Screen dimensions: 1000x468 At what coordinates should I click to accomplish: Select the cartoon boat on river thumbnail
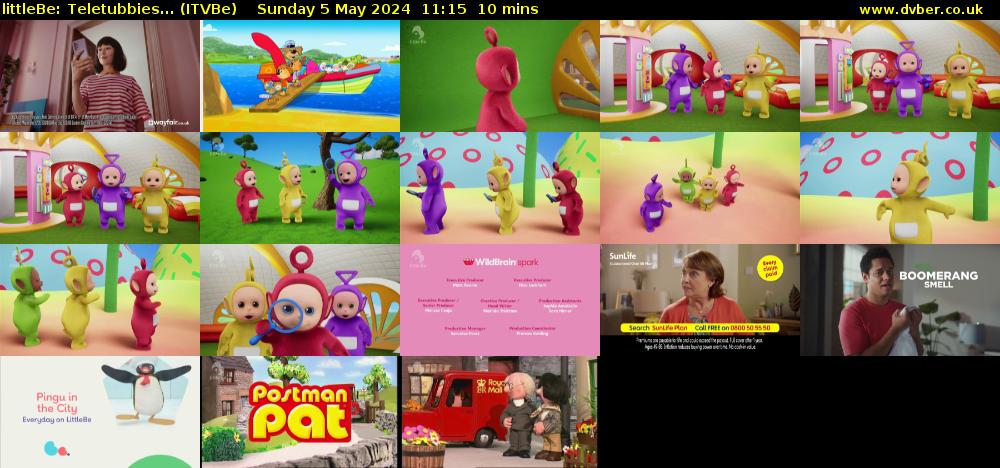(300, 76)
